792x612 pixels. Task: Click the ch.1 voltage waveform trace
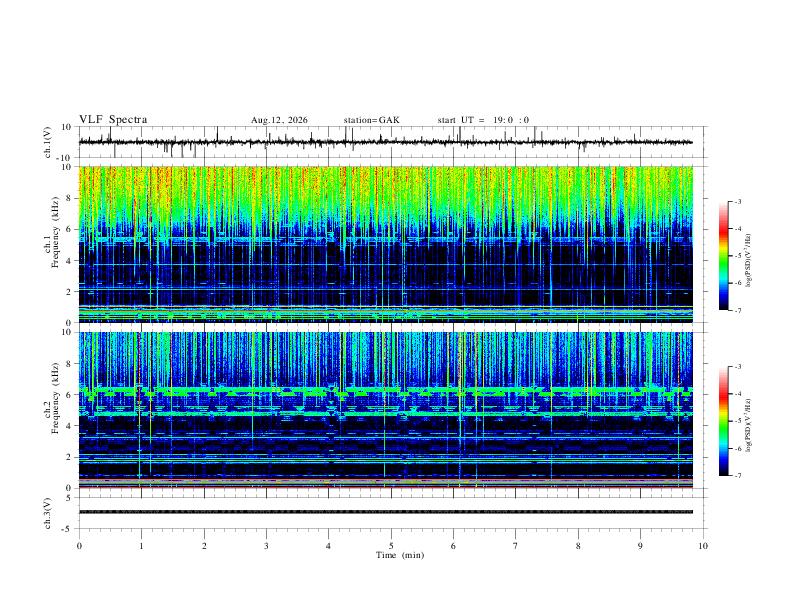click(385, 142)
